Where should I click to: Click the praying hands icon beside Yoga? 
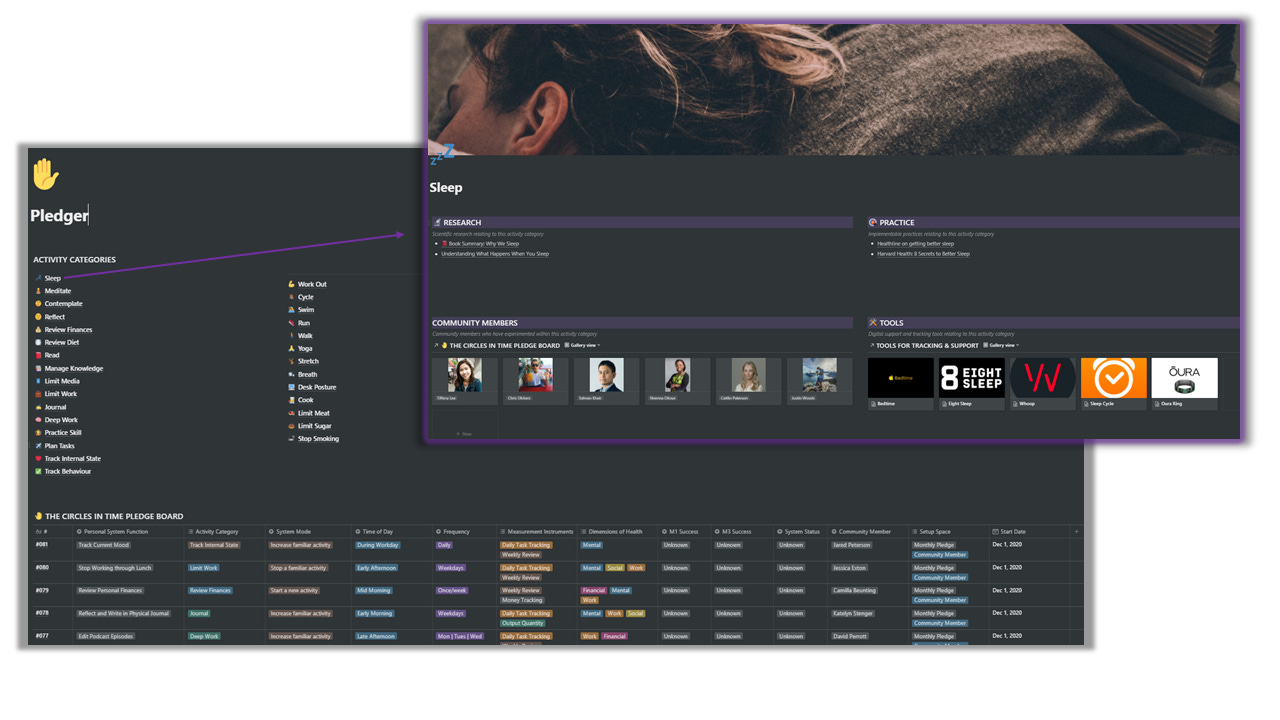point(292,349)
